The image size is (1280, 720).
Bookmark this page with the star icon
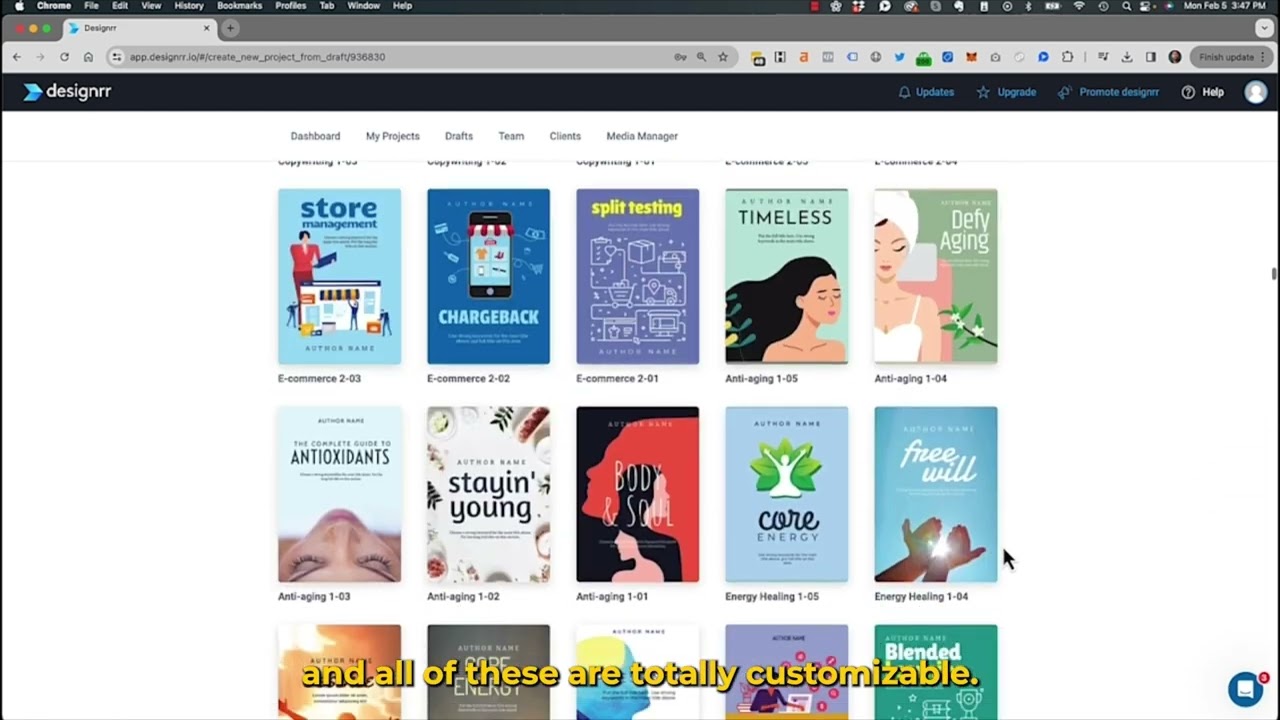click(x=723, y=57)
